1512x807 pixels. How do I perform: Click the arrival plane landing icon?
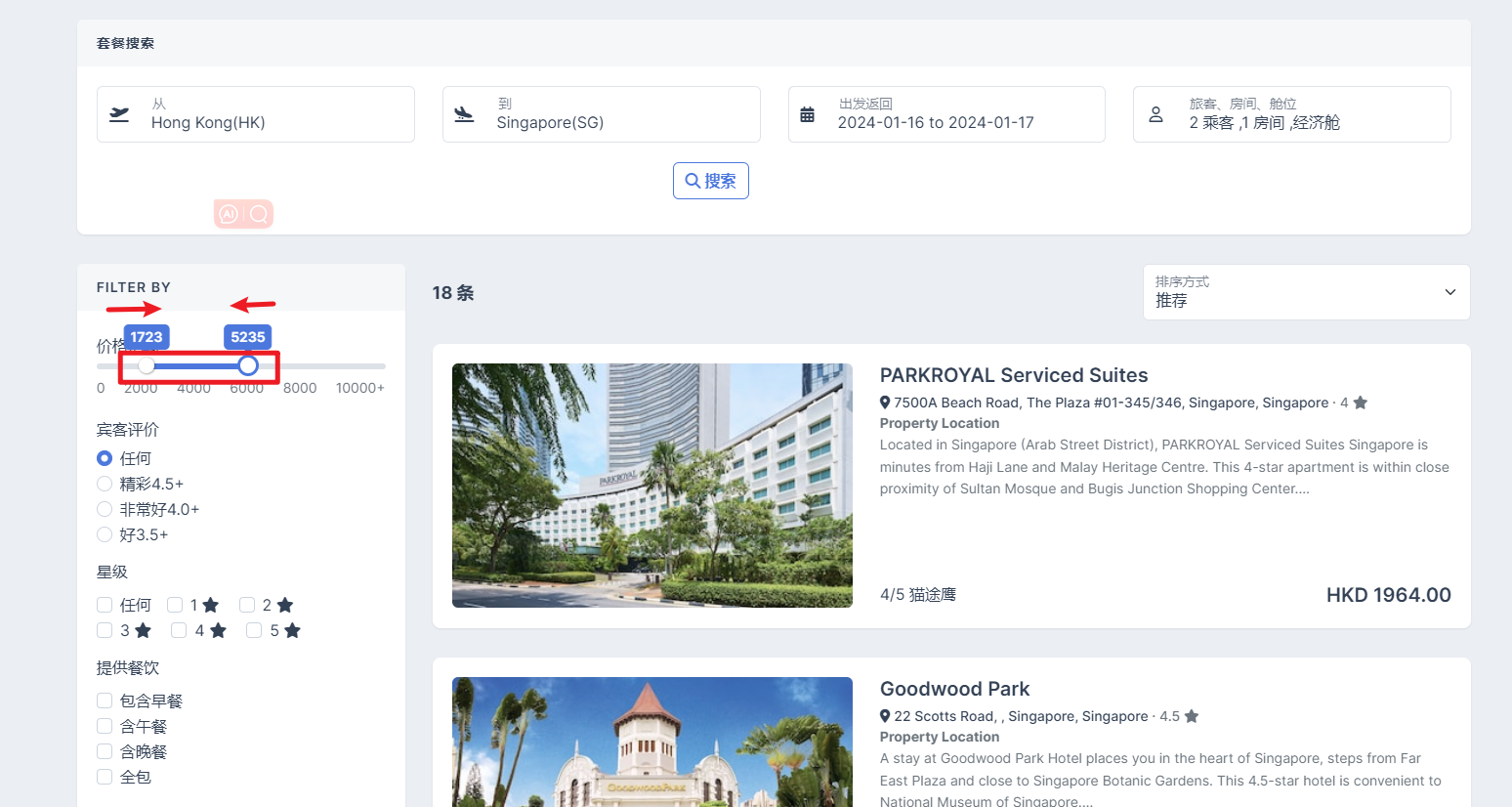point(464,114)
